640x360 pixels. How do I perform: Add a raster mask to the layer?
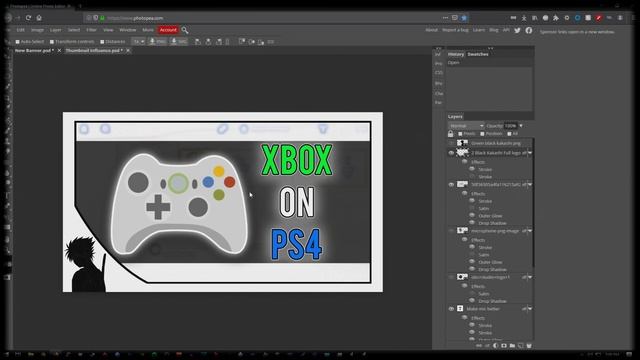(504, 346)
